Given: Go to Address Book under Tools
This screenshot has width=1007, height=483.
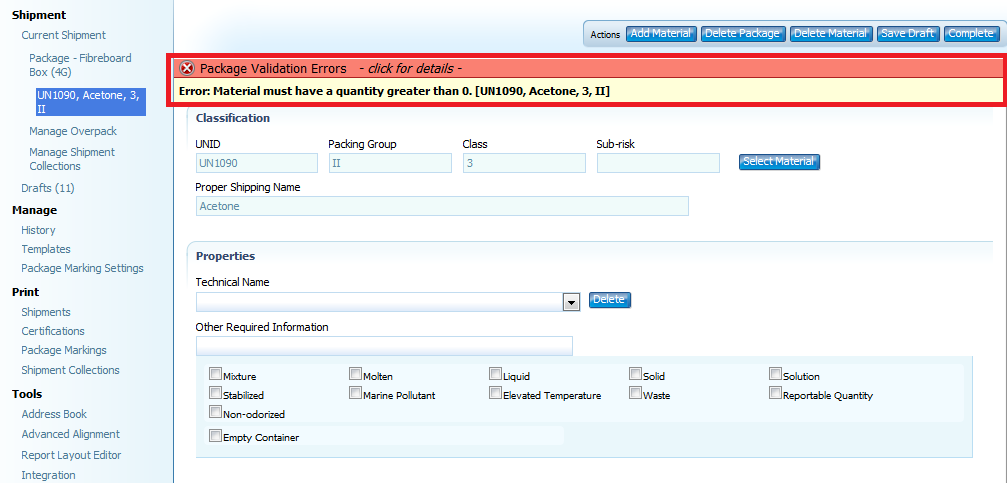Looking at the screenshot, I should pyautogui.click(x=54, y=414).
